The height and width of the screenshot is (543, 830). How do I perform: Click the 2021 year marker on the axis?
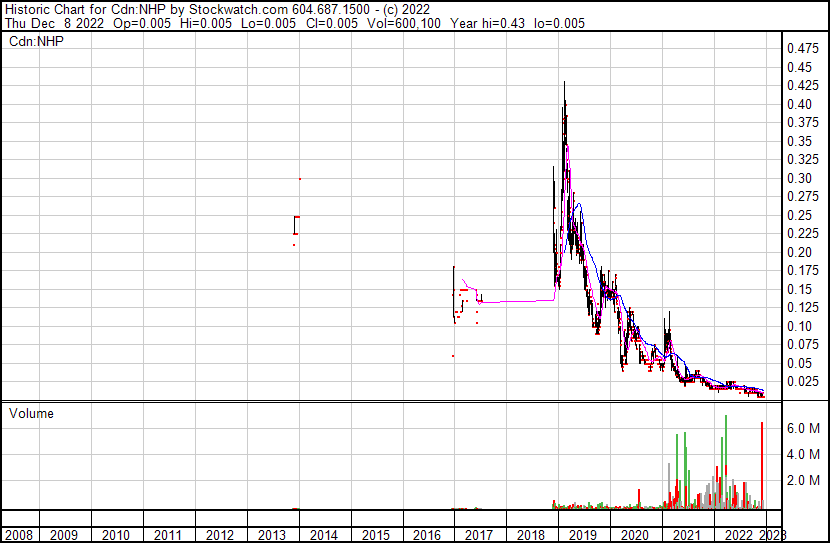pos(687,535)
